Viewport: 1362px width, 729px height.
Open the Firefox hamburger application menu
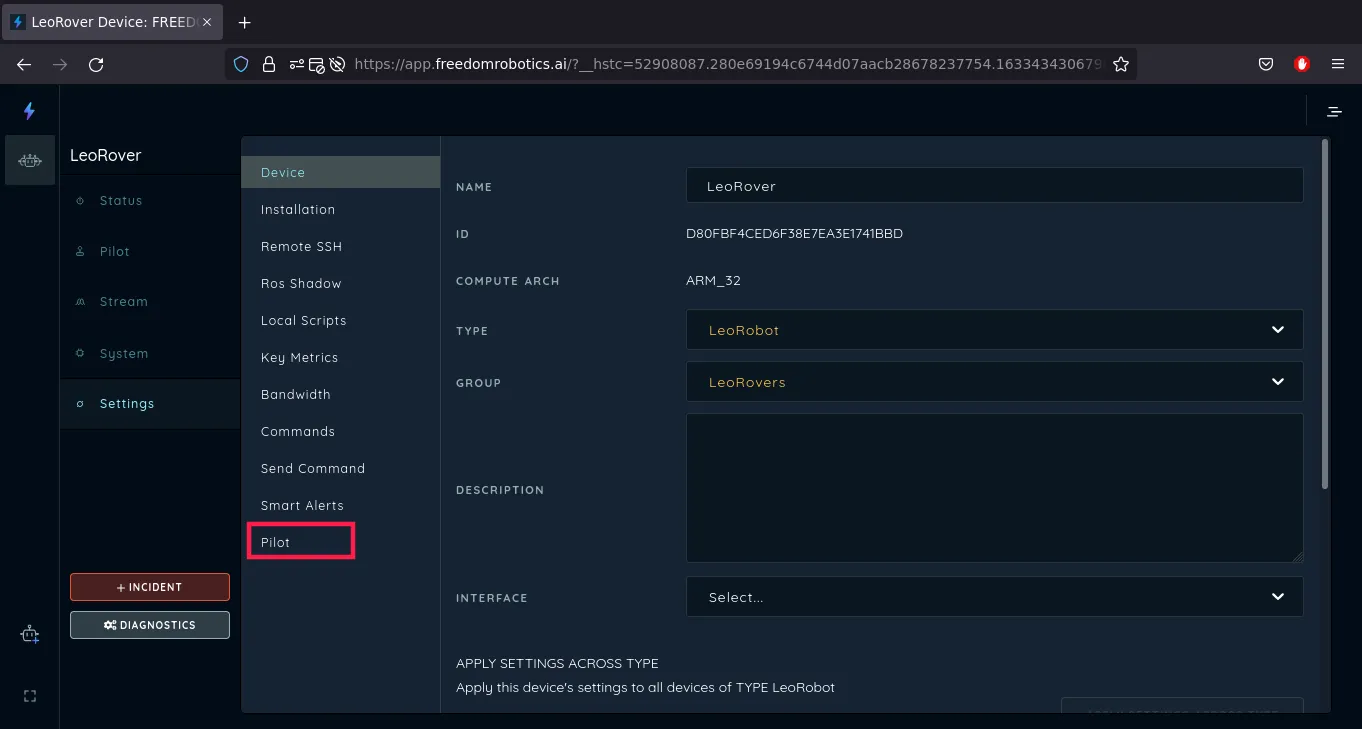[x=1338, y=64]
